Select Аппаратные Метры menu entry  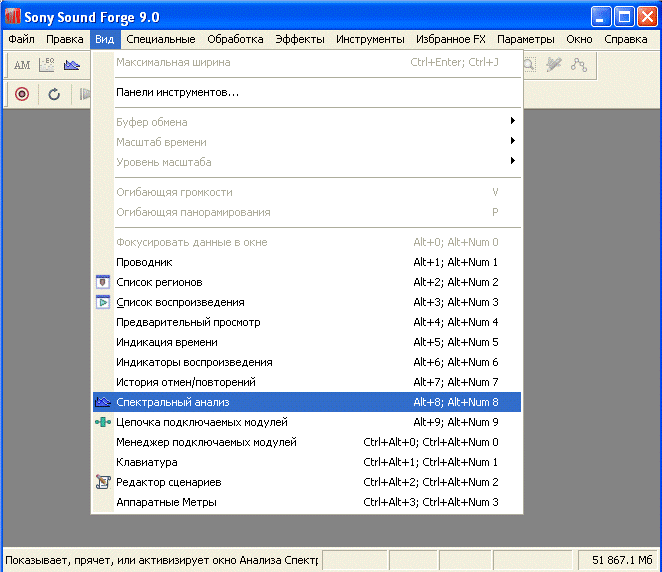(x=307, y=502)
